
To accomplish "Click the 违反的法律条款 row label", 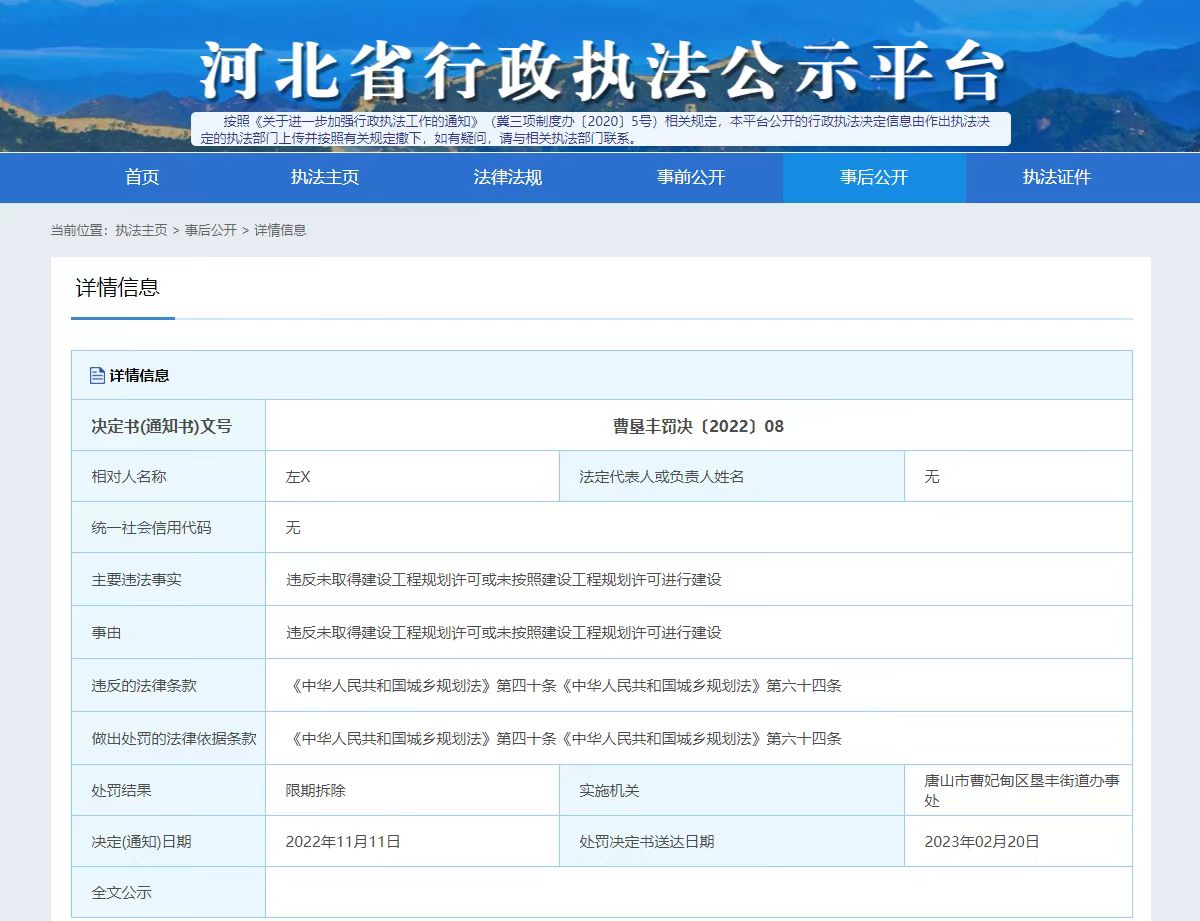I will click(144, 686).
